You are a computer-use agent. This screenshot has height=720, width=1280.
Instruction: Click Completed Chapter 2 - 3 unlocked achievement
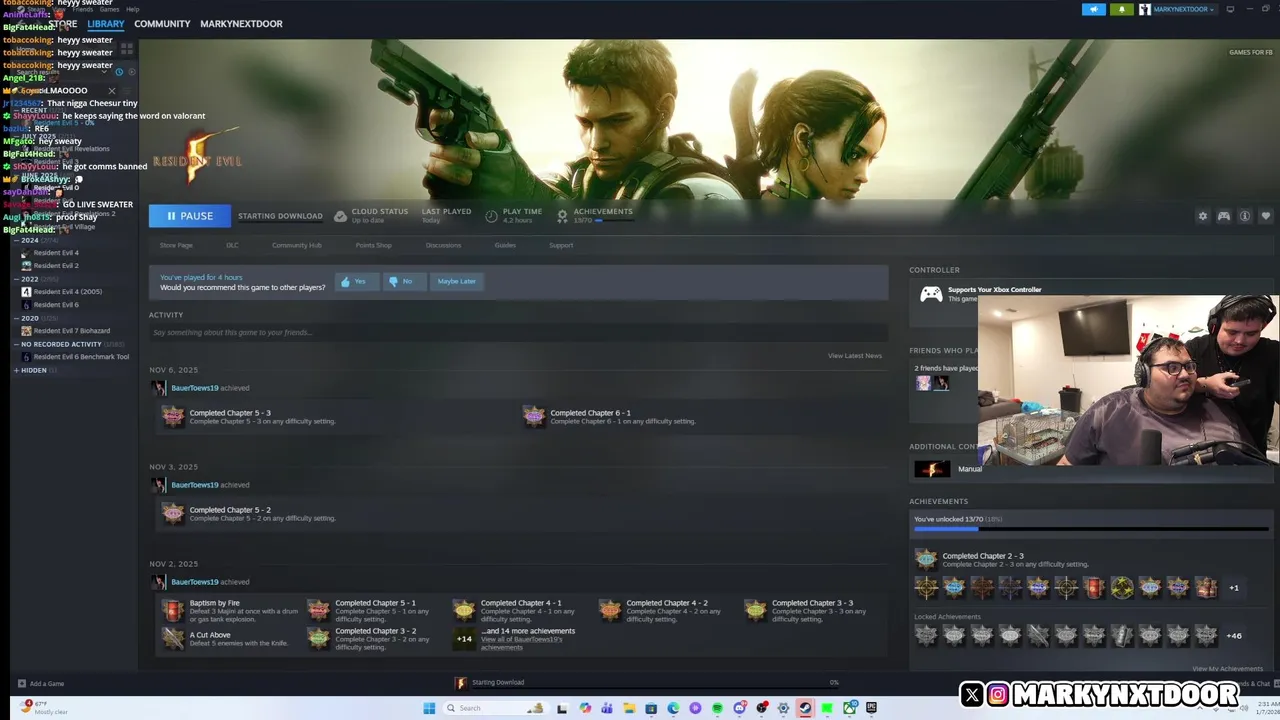[x=927, y=559]
